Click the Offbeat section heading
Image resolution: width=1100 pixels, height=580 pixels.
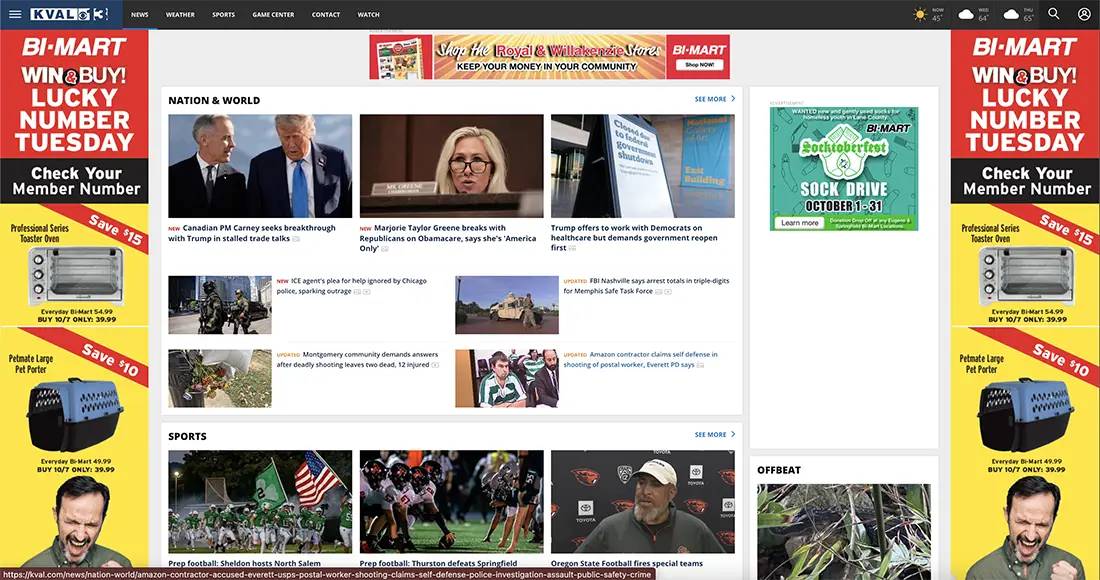[779, 470]
